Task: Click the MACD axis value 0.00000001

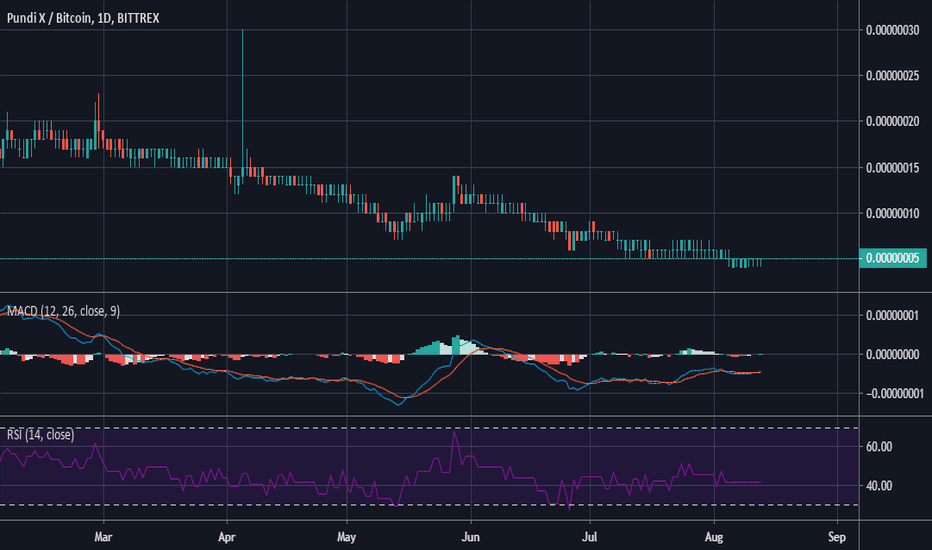Action: coord(892,315)
